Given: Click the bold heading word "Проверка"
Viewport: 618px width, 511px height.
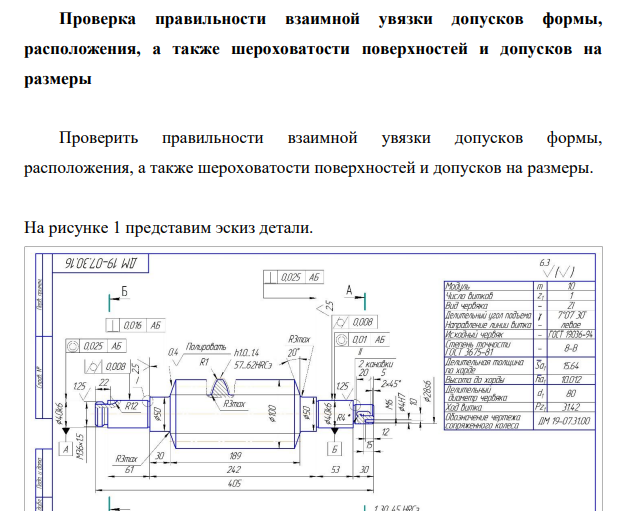Looking at the screenshot, I should click(97, 19).
